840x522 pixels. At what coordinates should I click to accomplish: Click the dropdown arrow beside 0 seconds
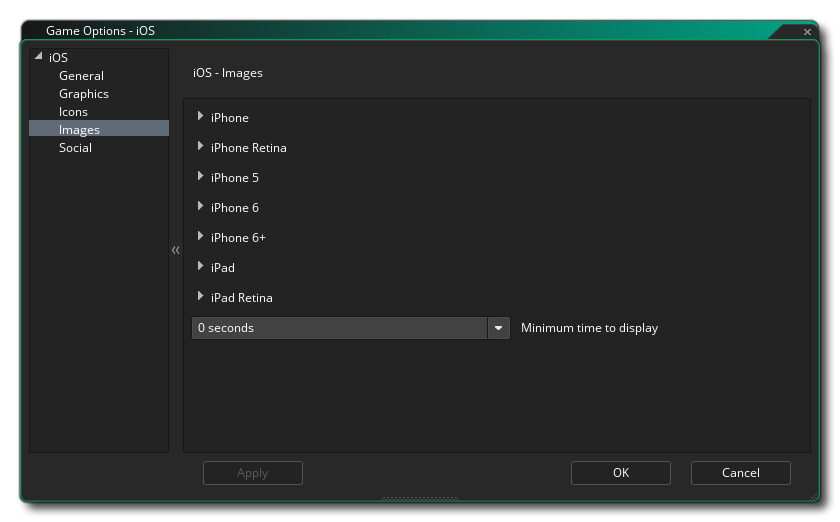(x=499, y=328)
